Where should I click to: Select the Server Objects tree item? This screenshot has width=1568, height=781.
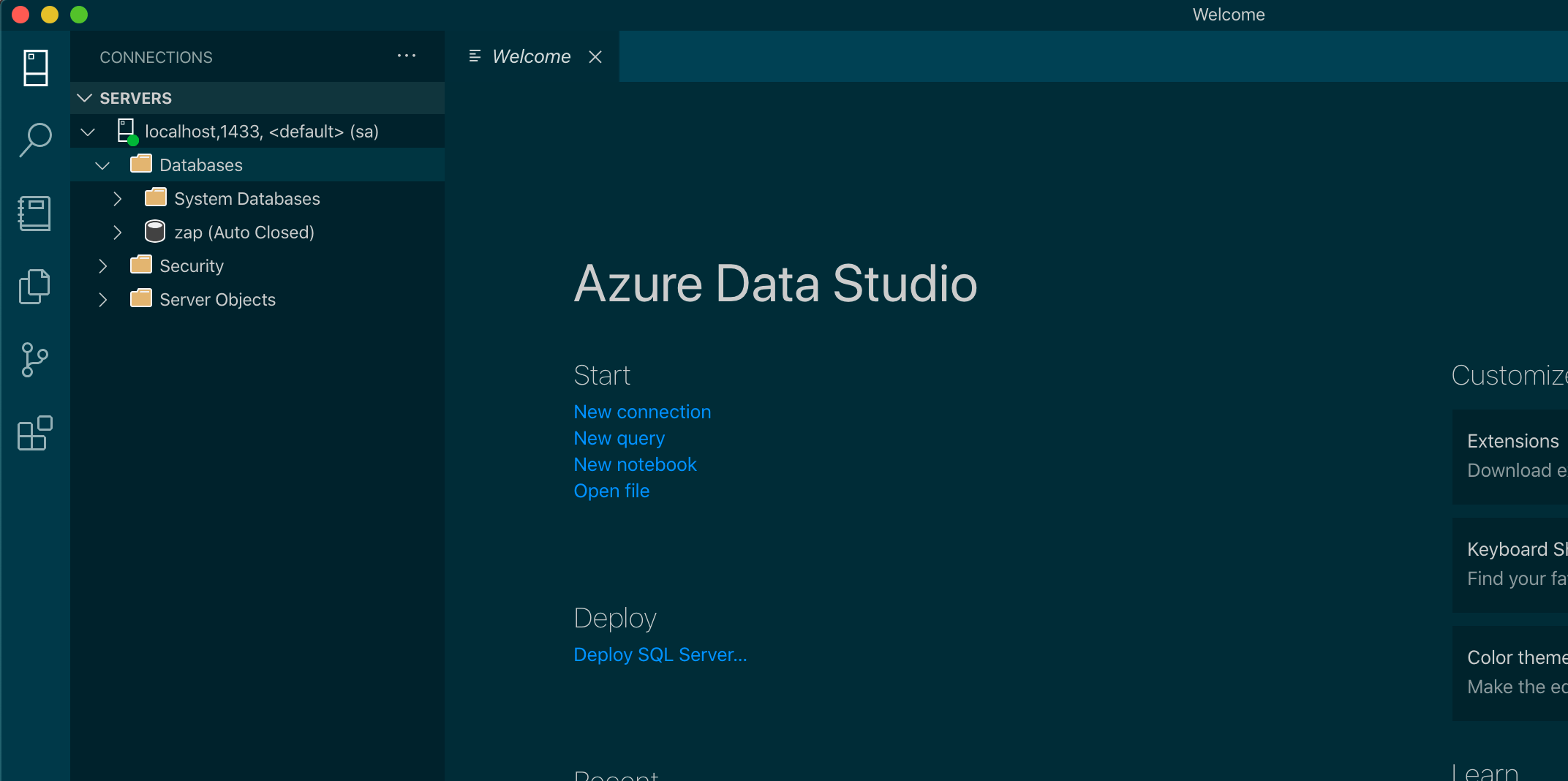[x=217, y=300]
